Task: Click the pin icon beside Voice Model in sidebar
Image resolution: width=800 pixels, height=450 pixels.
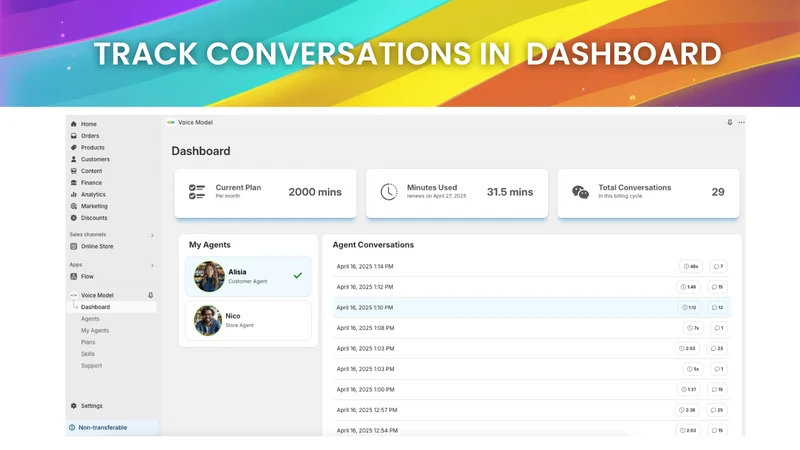Action: pyautogui.click(x=151, y=295)
